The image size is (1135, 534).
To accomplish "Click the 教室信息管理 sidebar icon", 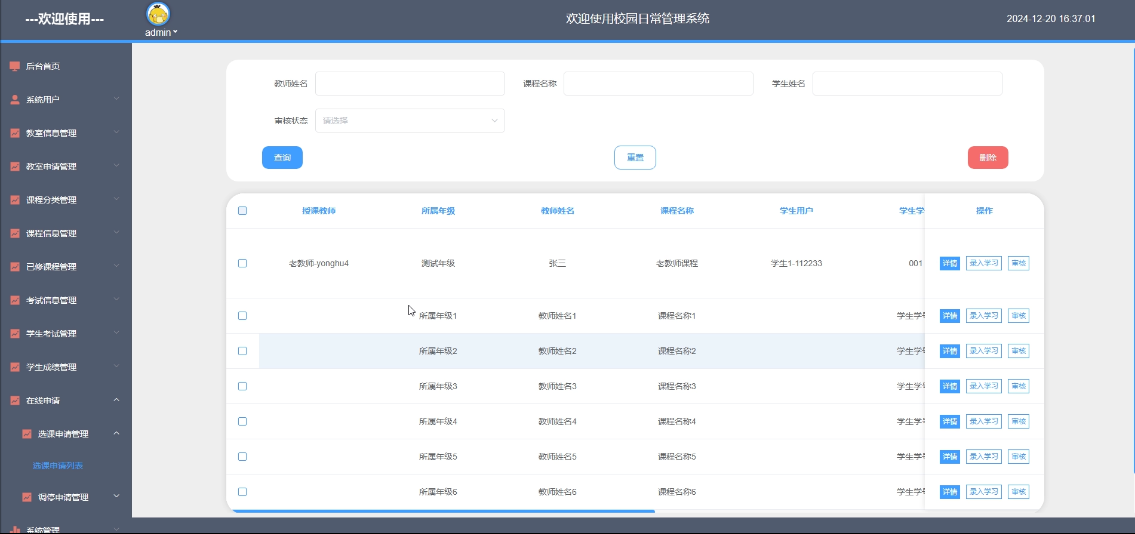I will coord(14,133).
